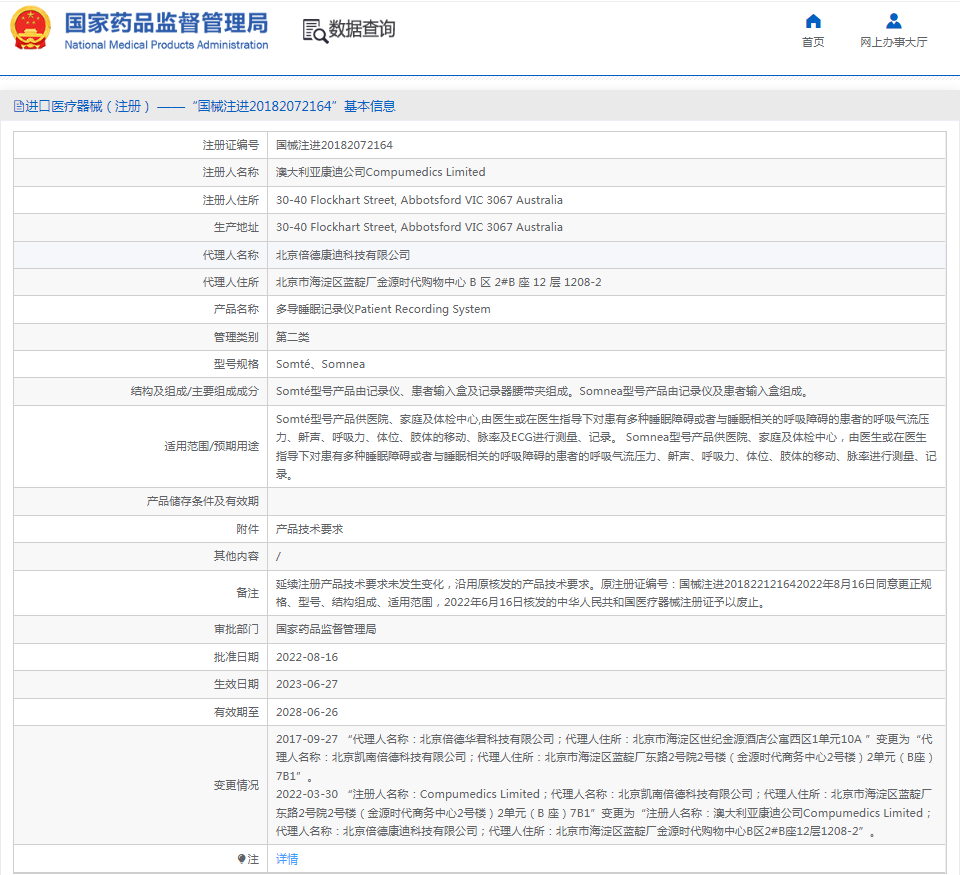Click the national emblem logo
This screenshot has height=875, width=960.
coord(30,29)
